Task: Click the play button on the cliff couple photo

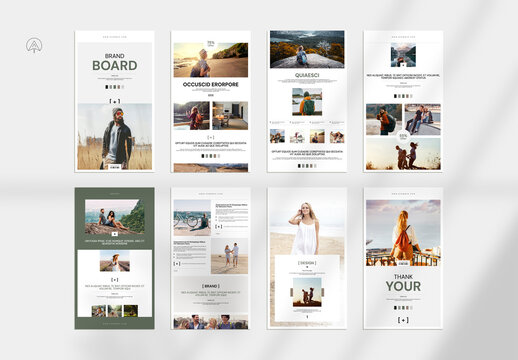Action: click(x=115, y=234)
